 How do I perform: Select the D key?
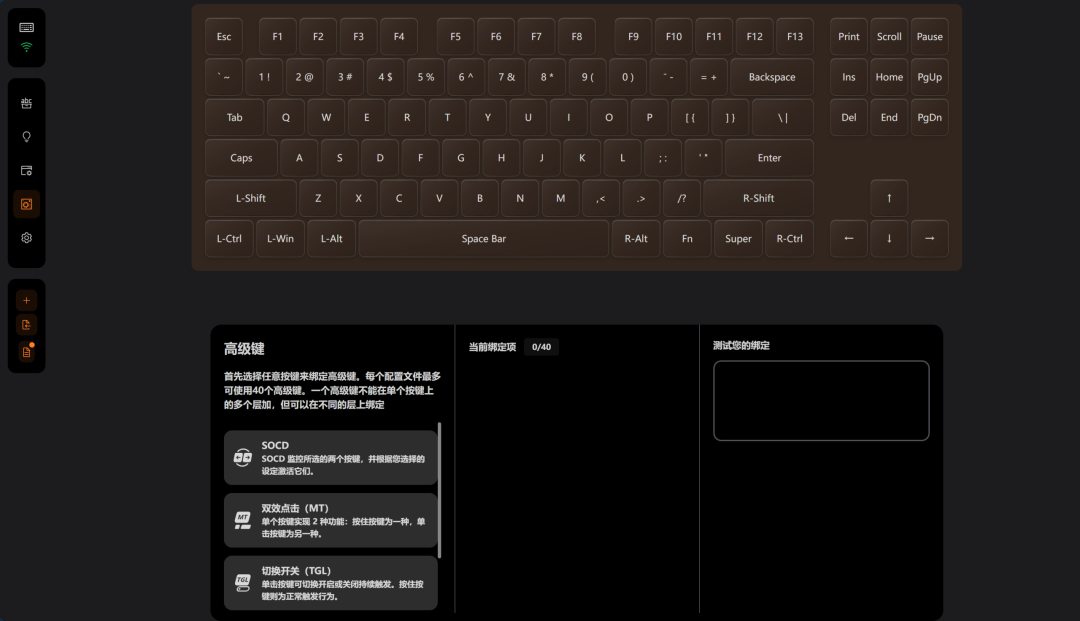[380, 158]
